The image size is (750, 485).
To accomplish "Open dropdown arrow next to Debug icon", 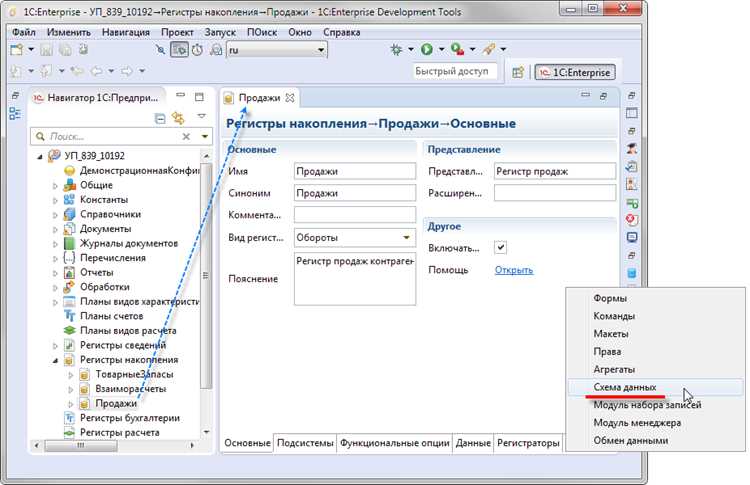I will [410, 49].
